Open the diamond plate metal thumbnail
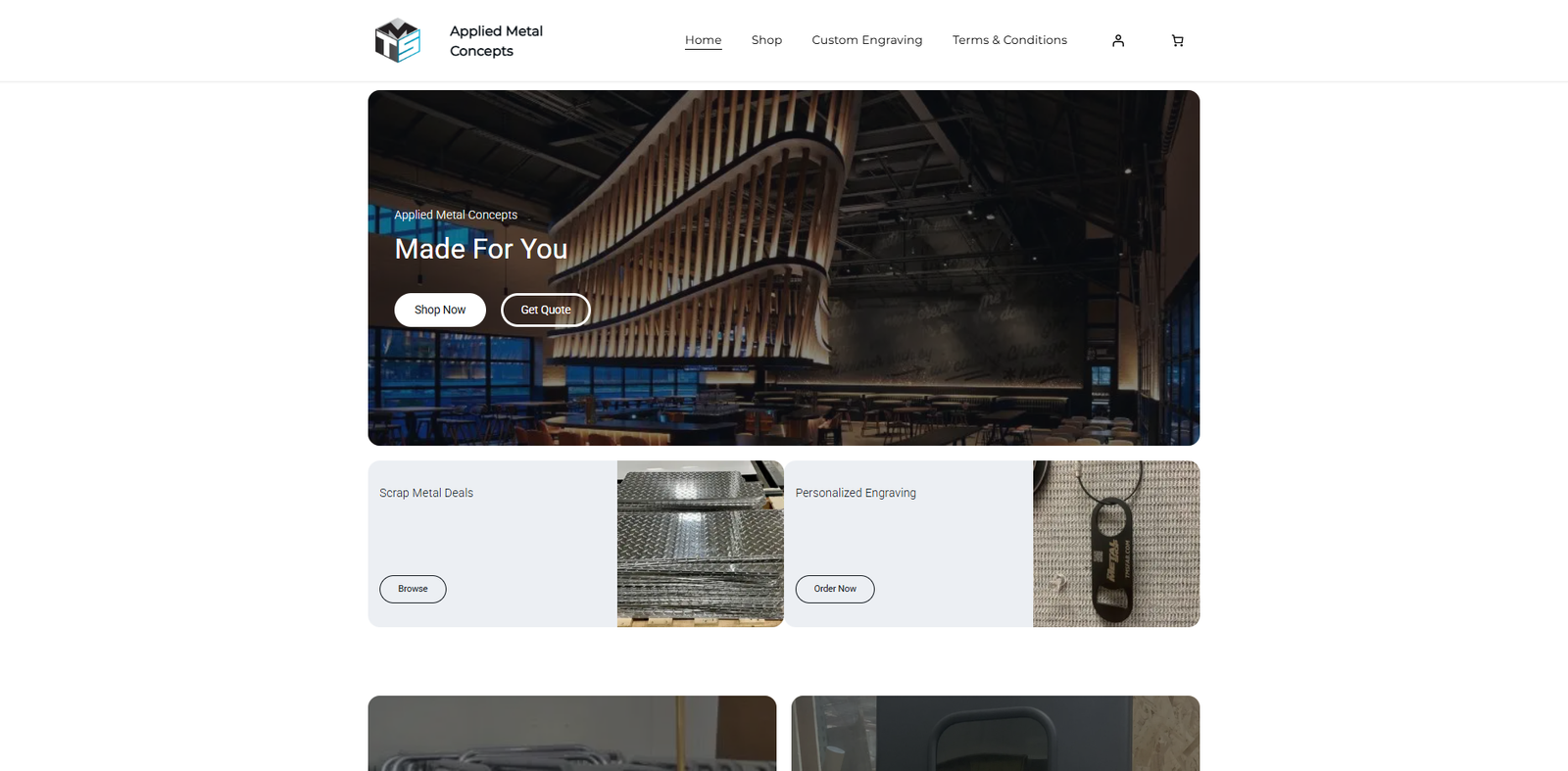 [700, 544]
